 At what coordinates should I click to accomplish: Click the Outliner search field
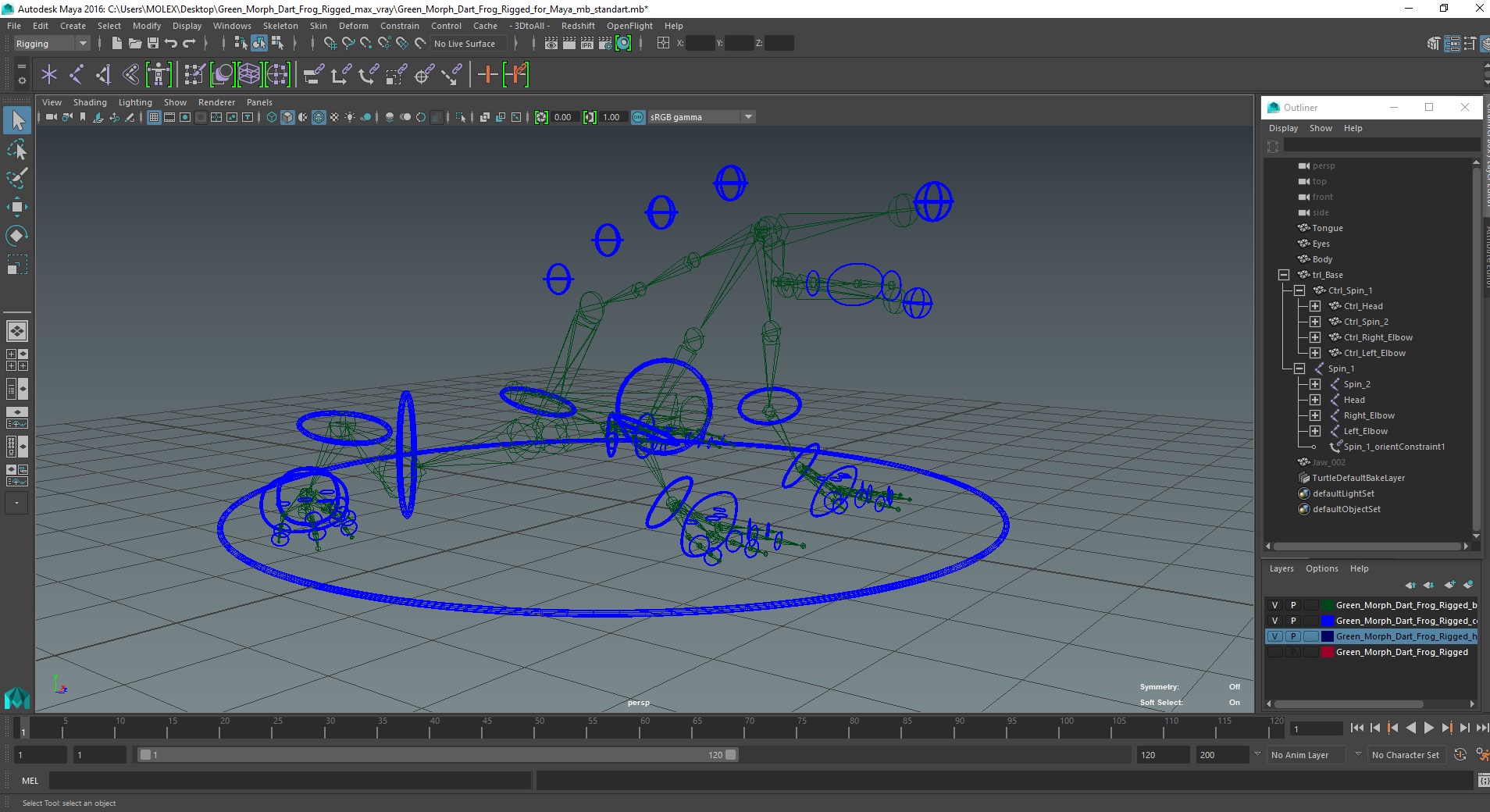pos(1381,145)
